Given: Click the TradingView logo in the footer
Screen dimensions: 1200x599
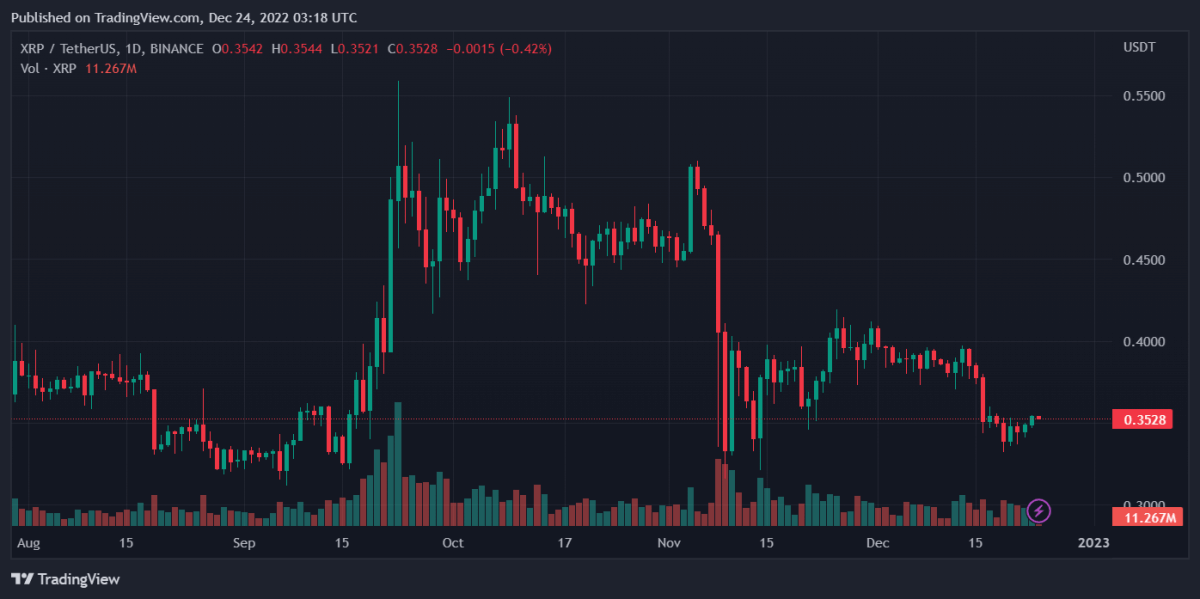Looking at the screenshot, I should click(x=65, y=579).
